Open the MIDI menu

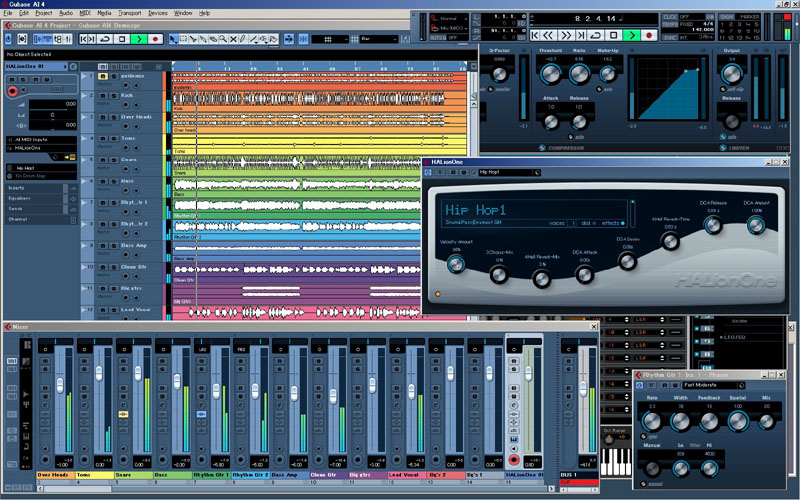pyautogui.click(x=85, y=13)
